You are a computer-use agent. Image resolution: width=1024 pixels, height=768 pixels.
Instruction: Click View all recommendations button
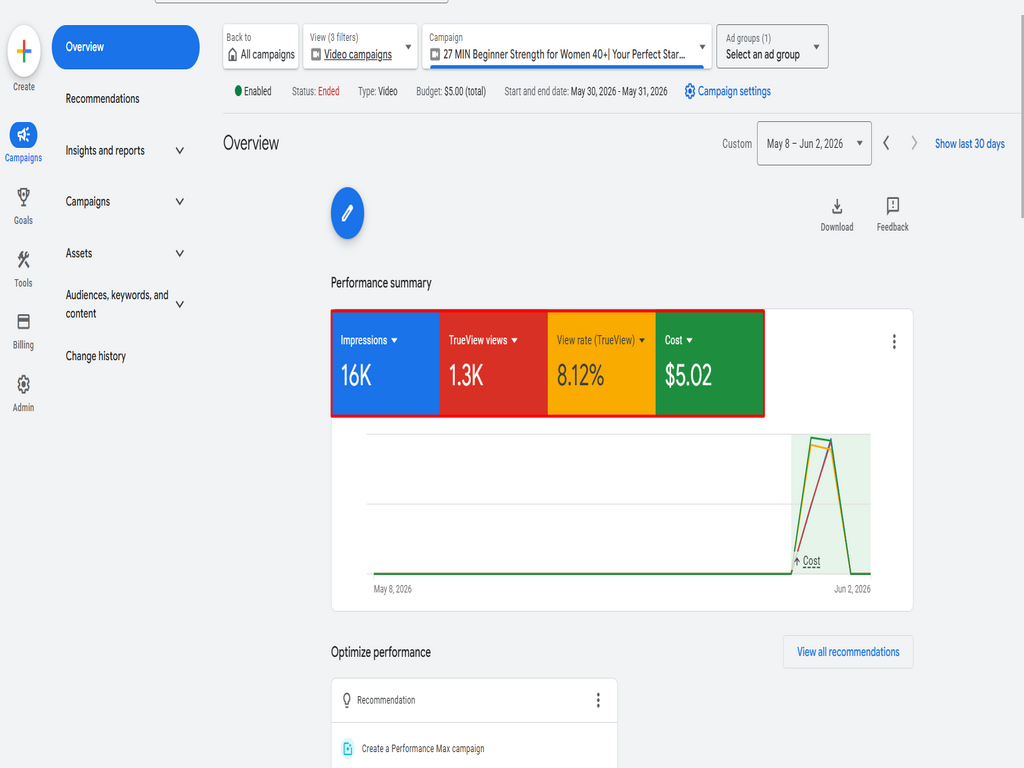(x=848, y=652)
